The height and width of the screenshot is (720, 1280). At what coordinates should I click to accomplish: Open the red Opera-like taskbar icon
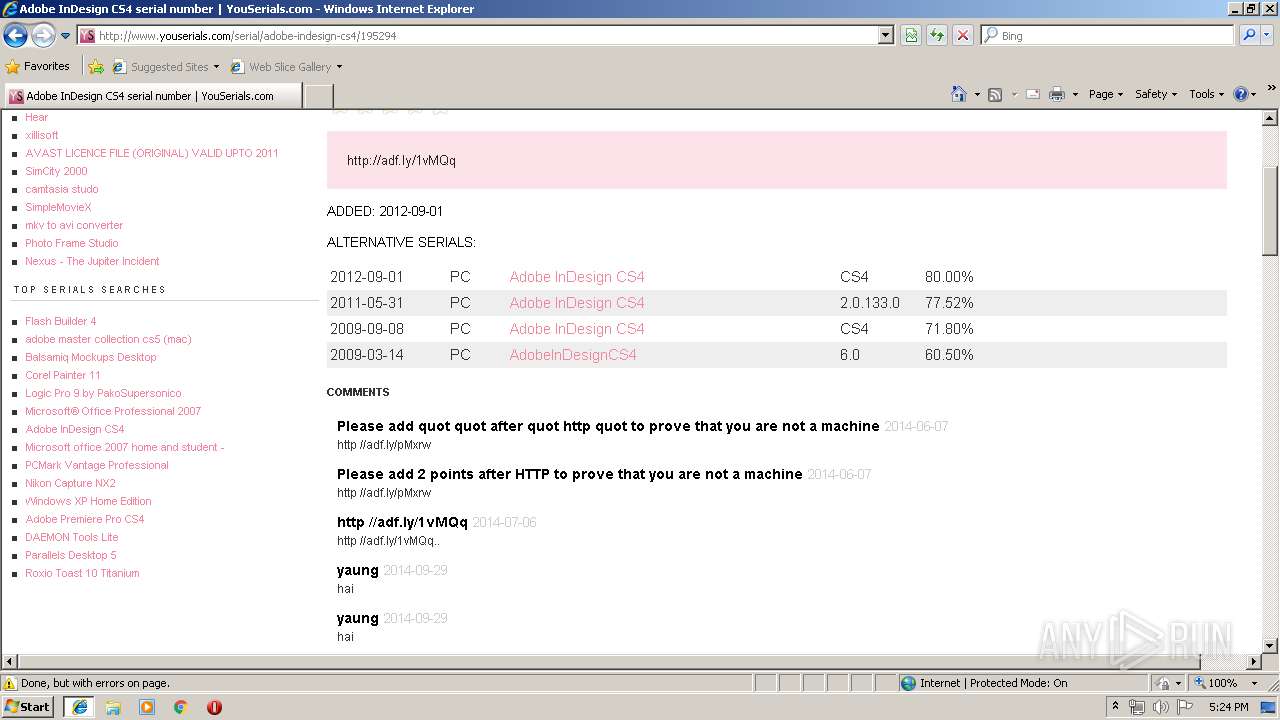[x=214, y=707]
